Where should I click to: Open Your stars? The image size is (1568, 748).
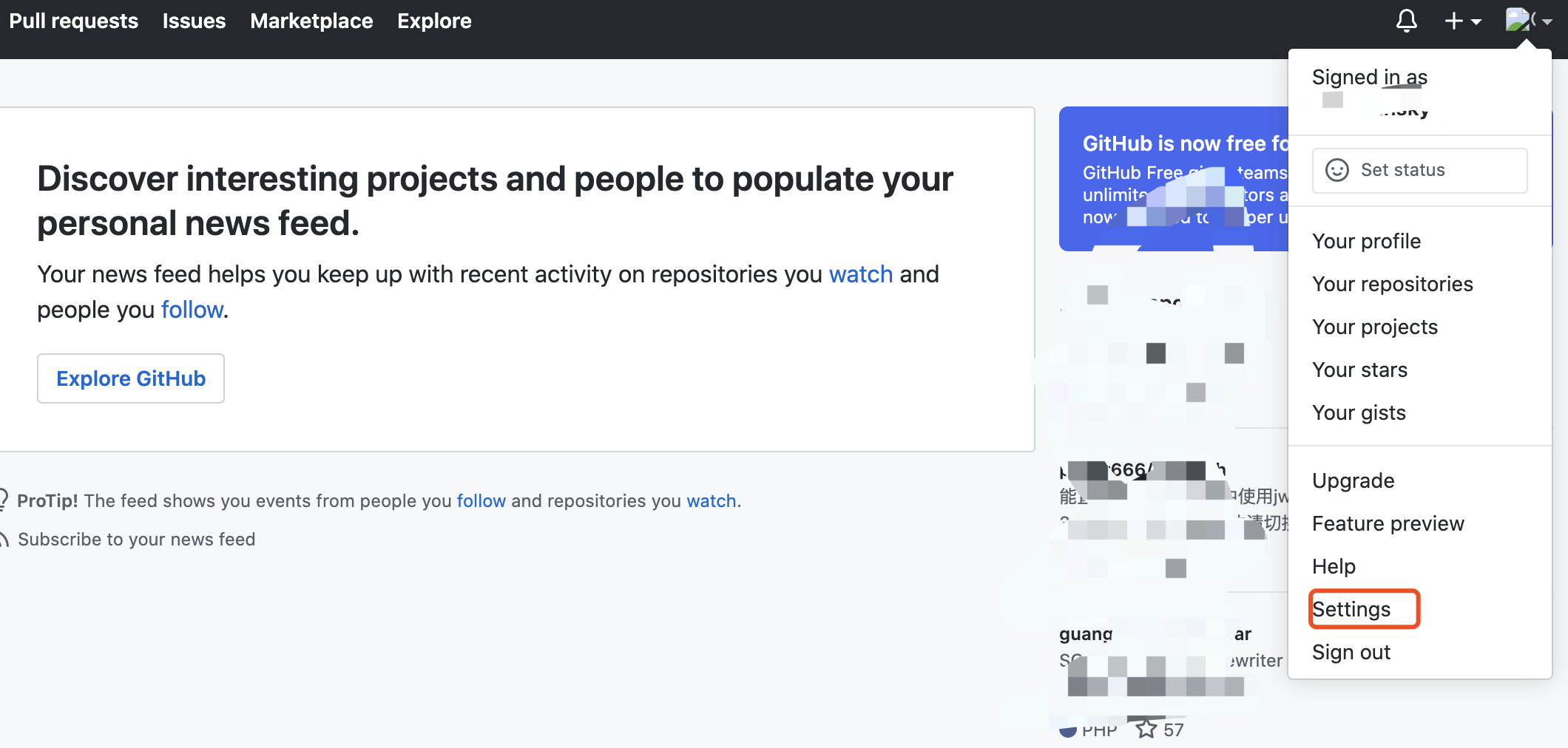[x=1359, y=370]
